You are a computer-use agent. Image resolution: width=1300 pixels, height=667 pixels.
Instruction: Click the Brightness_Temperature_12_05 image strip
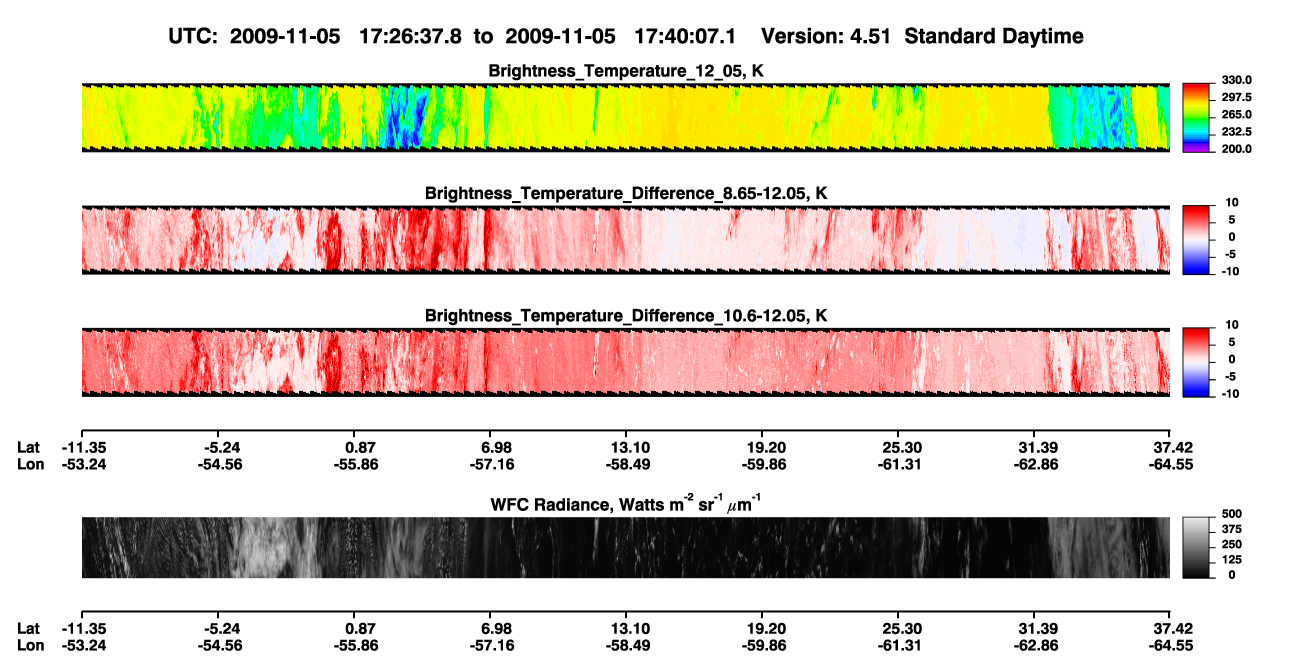[x=625, y=117]
